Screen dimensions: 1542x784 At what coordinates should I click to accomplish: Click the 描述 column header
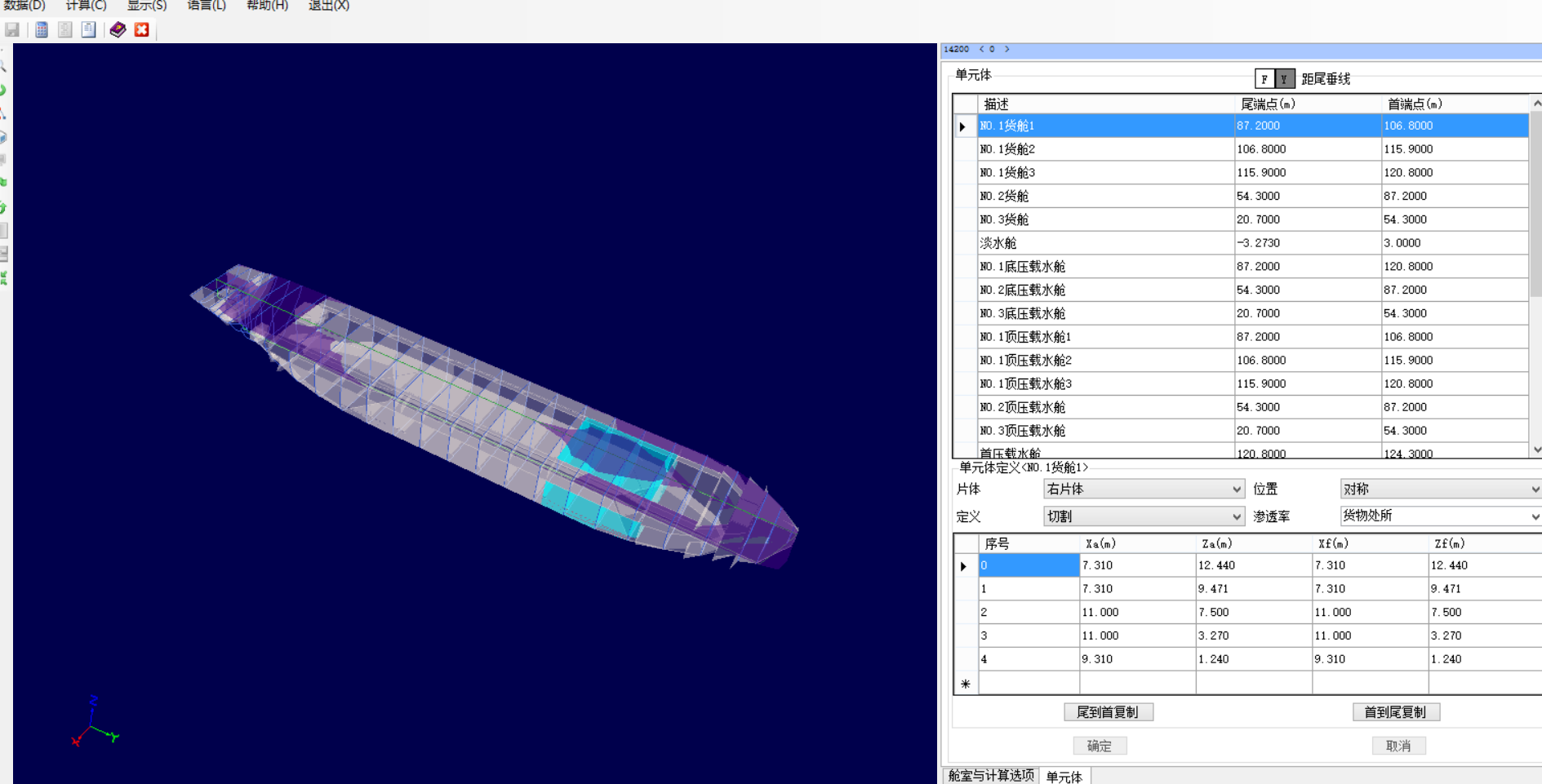1106,104
